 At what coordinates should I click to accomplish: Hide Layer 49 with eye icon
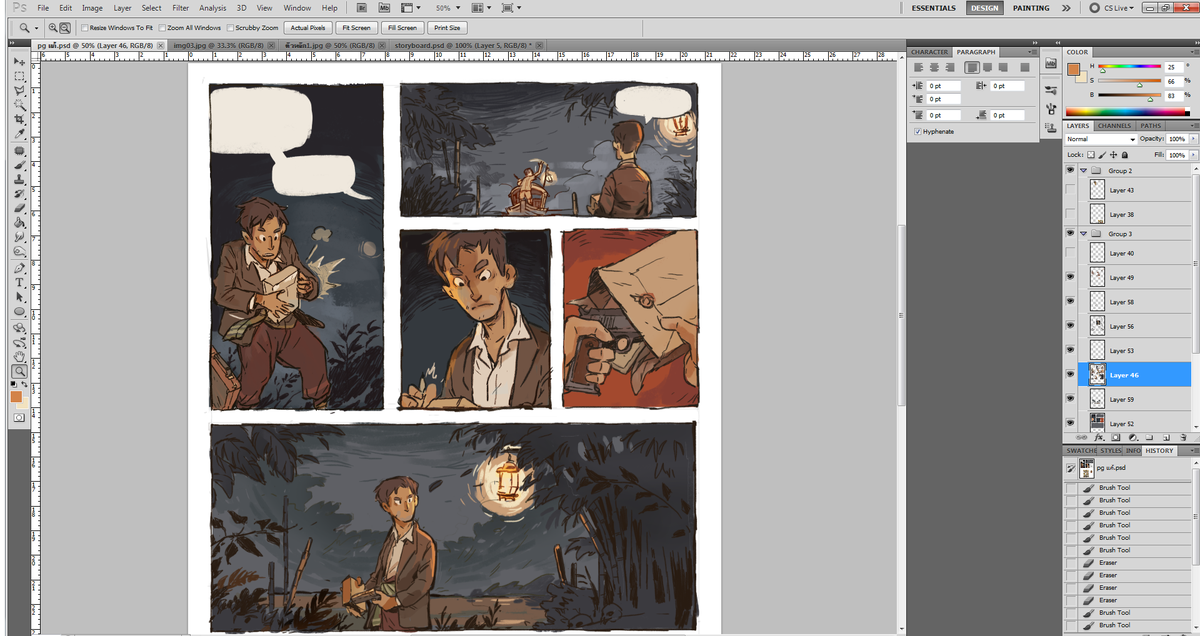click(x=1071, y=277)
